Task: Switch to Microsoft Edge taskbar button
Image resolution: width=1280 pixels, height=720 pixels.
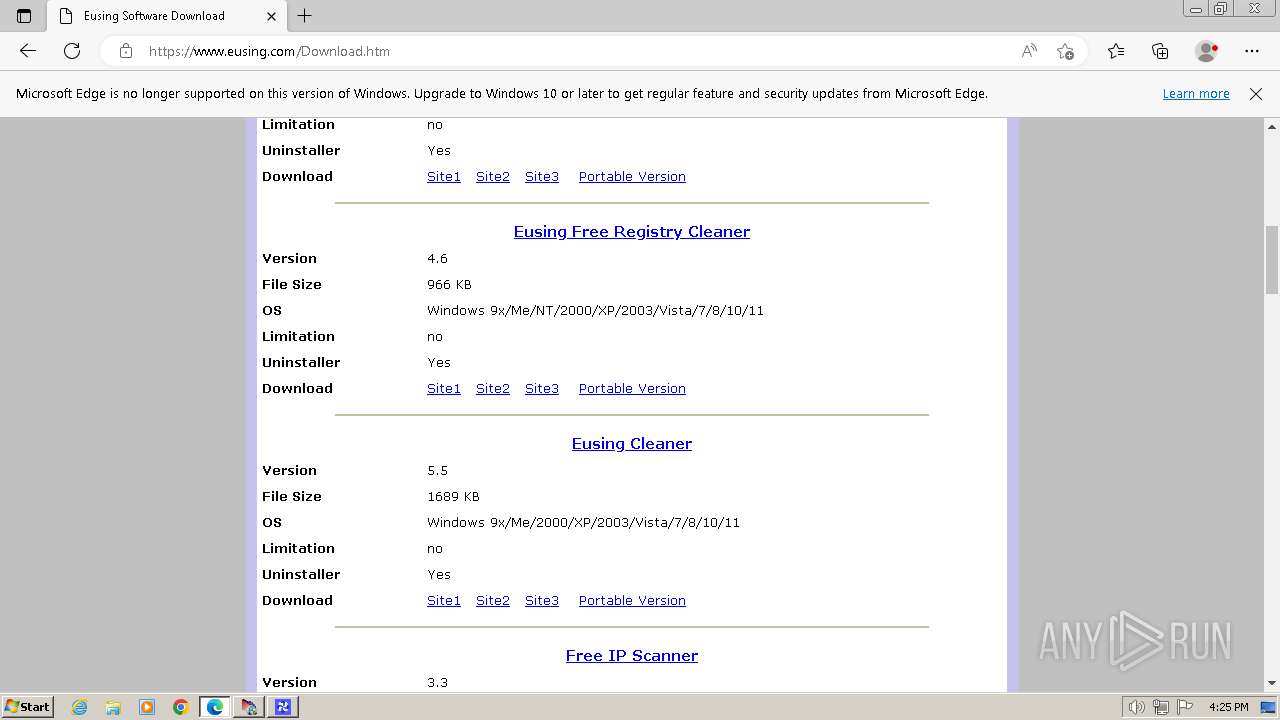Action: click(215, 707)
